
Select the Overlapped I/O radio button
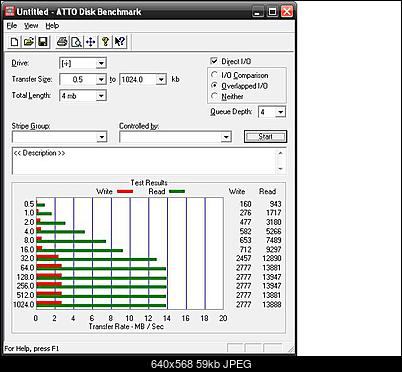[215, 86]
